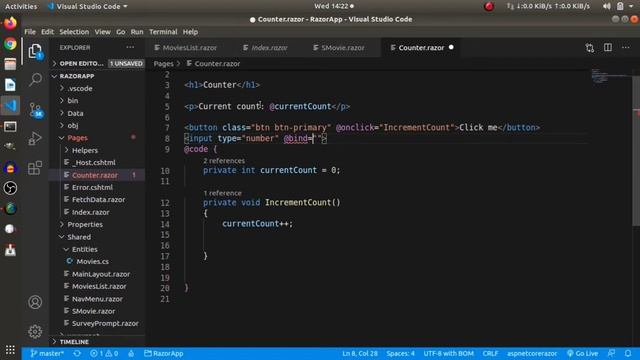Open the Selection menu
This screenshot has height=360, width=640.
tap(74, 32)
